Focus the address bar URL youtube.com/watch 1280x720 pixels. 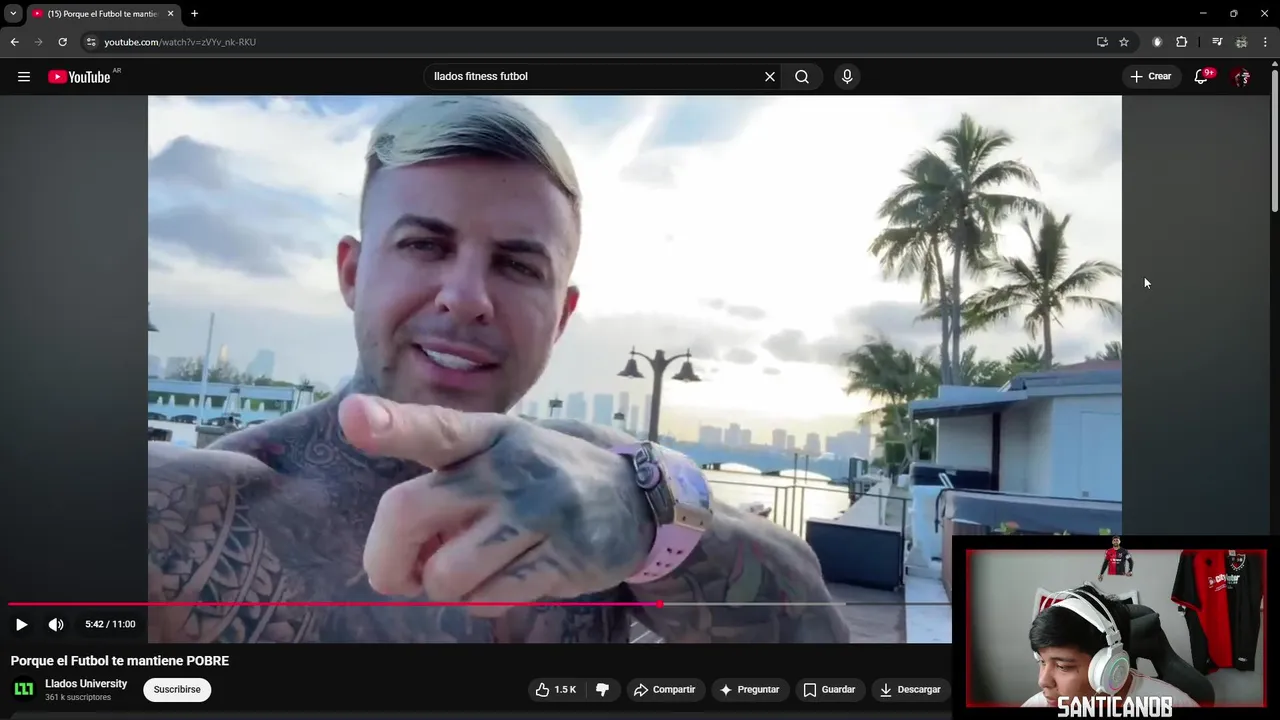tap(180, 42)
